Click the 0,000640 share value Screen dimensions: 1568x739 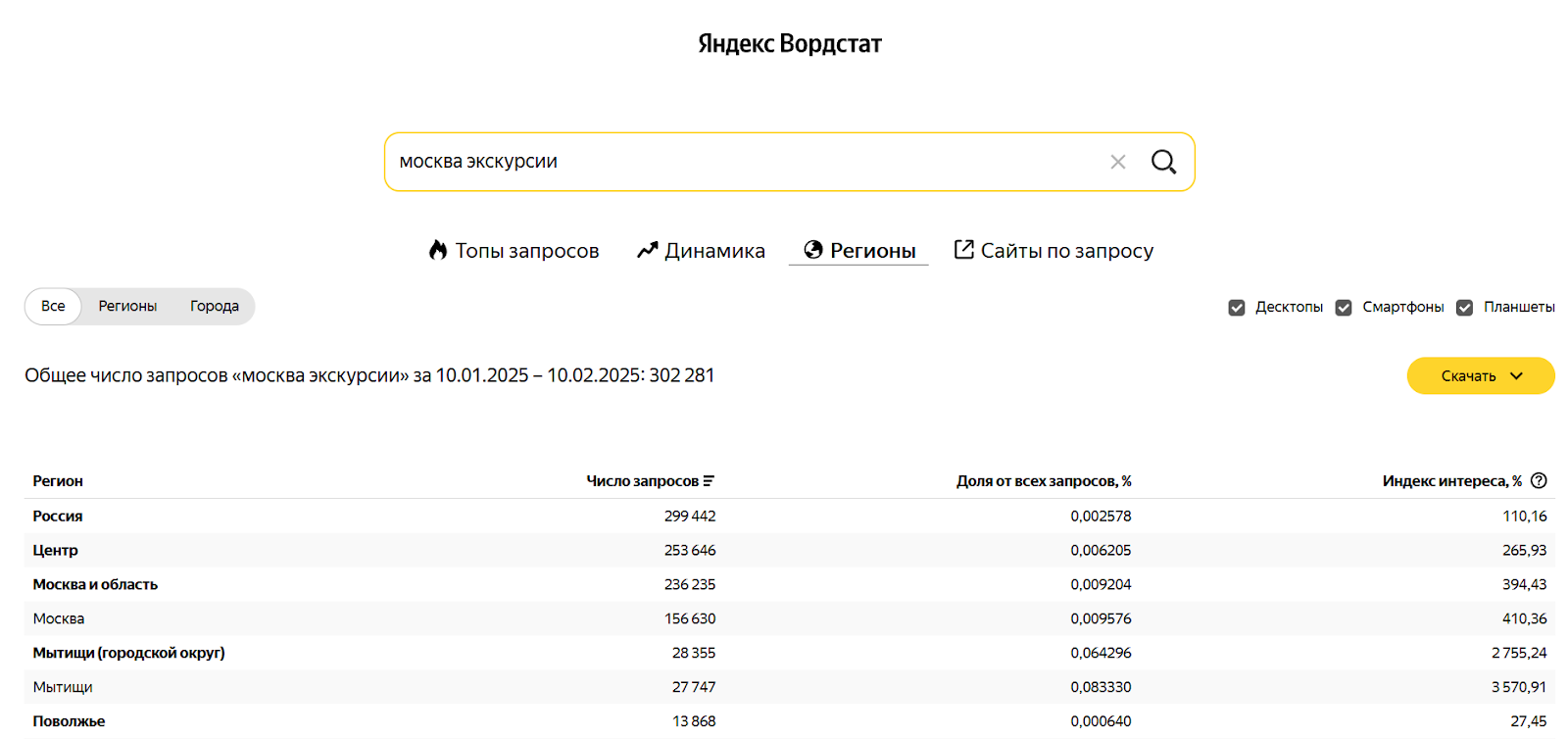pos(1101,721)
